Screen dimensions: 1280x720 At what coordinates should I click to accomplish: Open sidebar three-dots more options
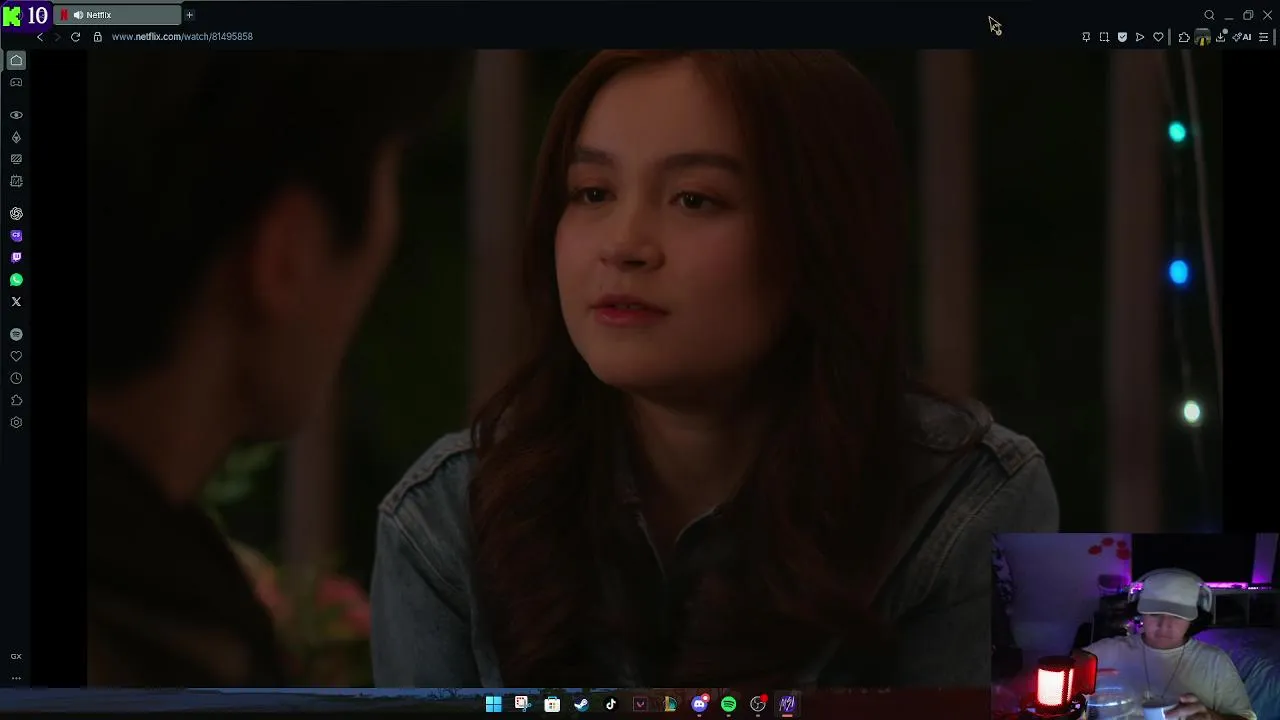(x=16, y=678)
